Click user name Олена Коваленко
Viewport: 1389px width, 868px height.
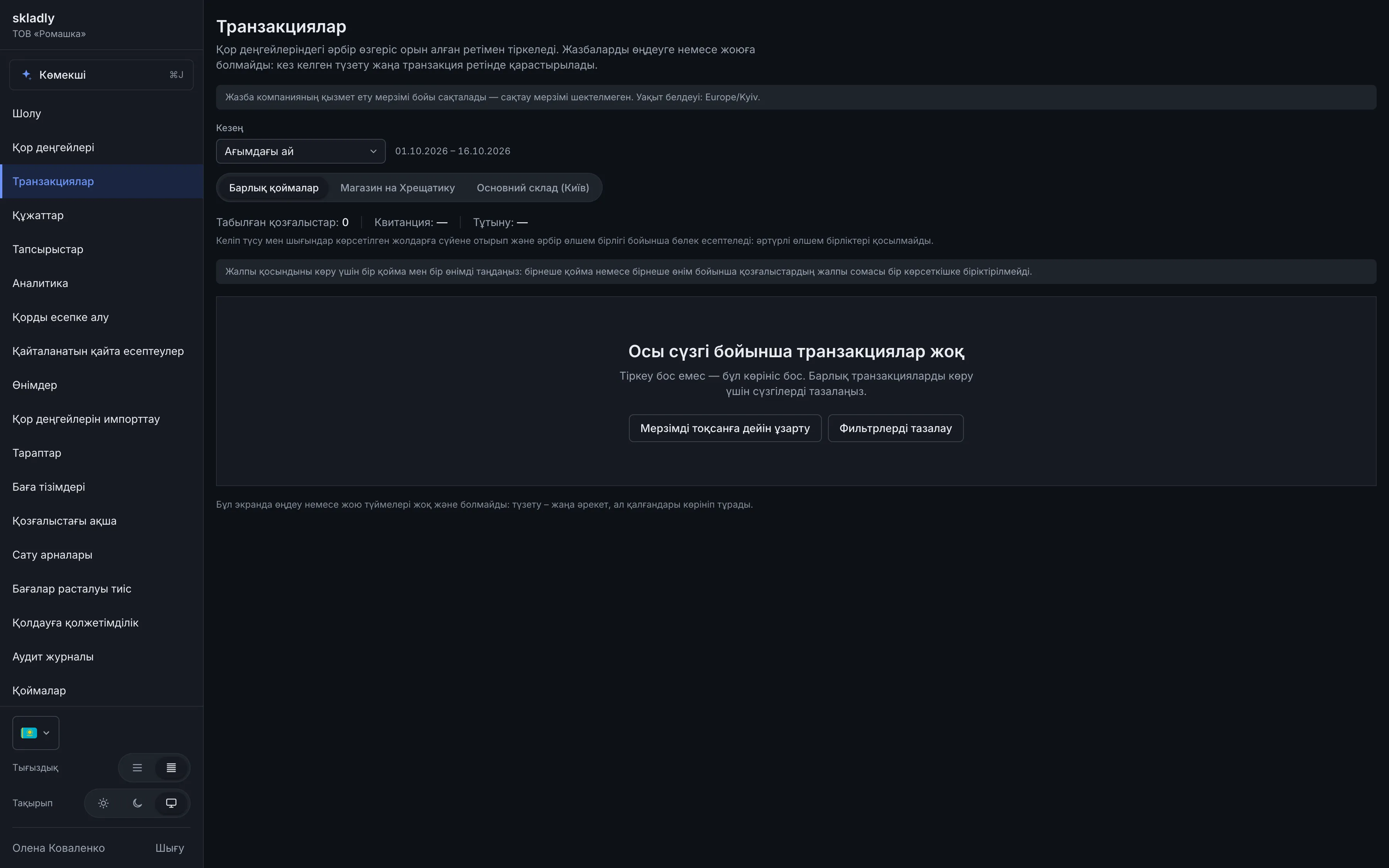(x=59, y=848)
